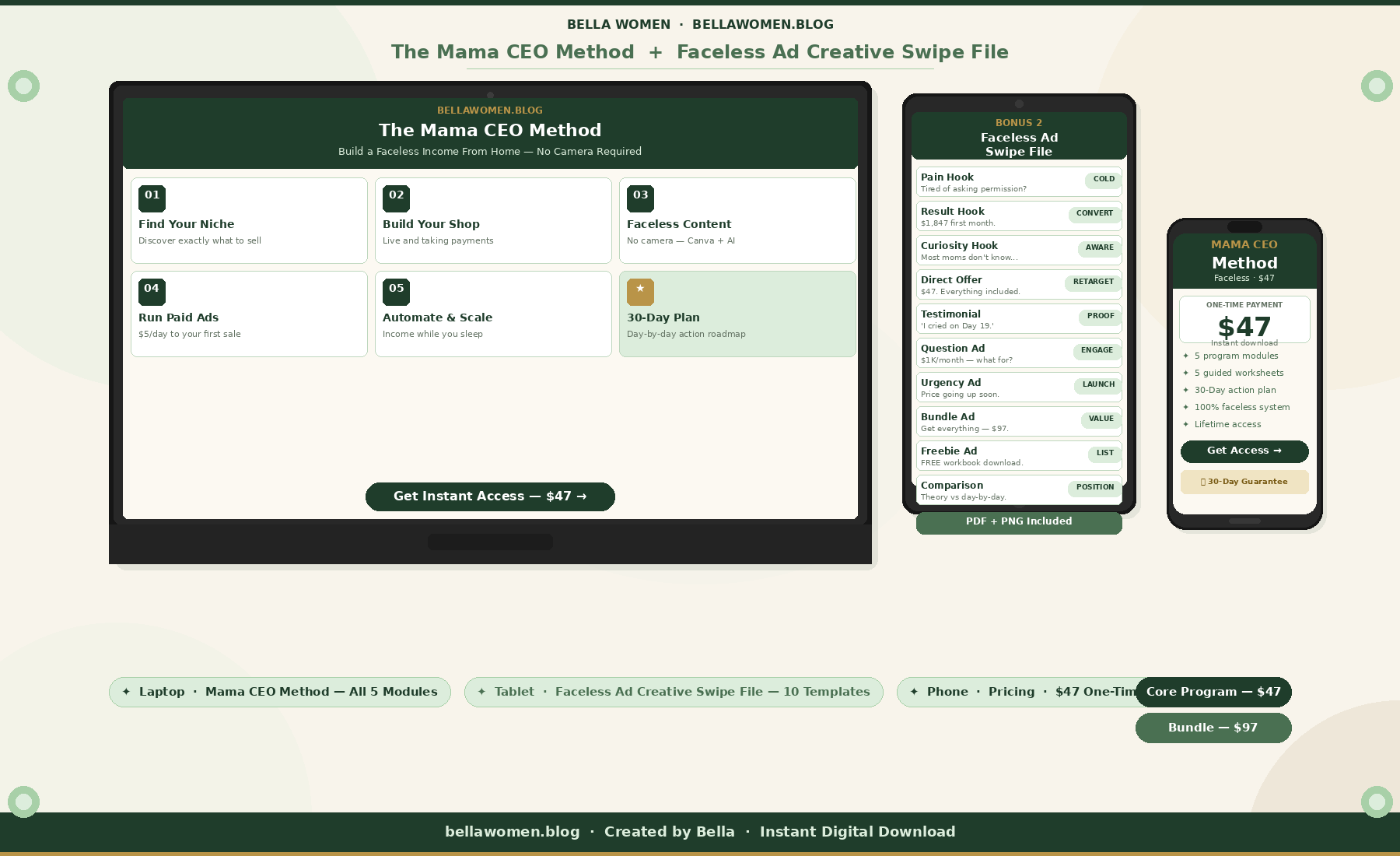Click the LAUNCH tag on Urgency Ad
The image size is (1400, 856).
pos(1098,384)
